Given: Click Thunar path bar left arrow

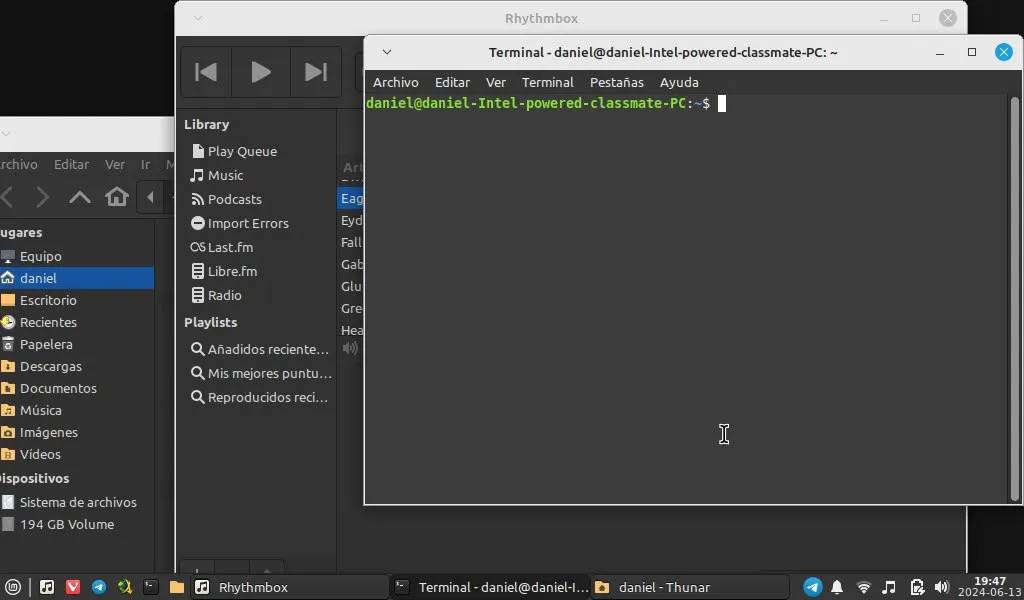Looking at the screenshot, I should pyautogui.click(x=150, y=197).
